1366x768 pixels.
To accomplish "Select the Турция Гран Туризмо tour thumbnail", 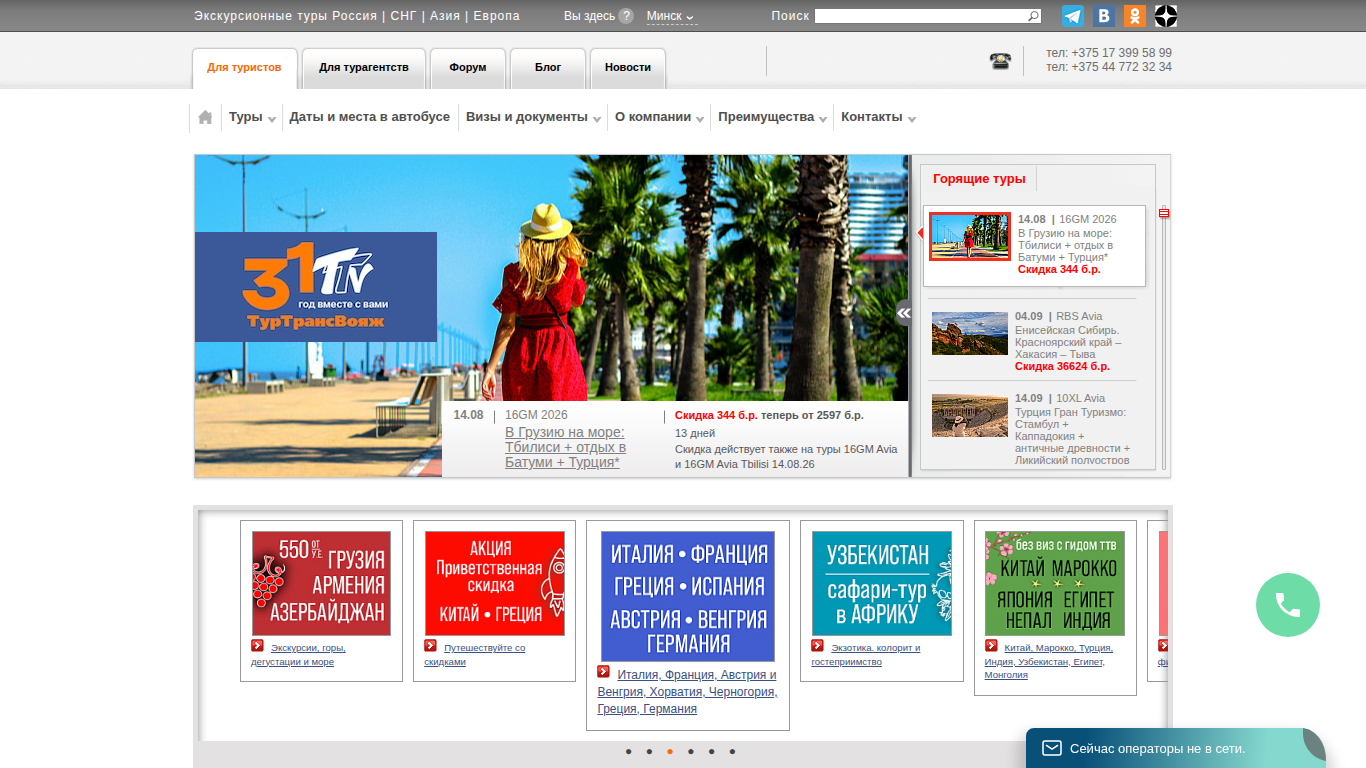I will point(970,415).
